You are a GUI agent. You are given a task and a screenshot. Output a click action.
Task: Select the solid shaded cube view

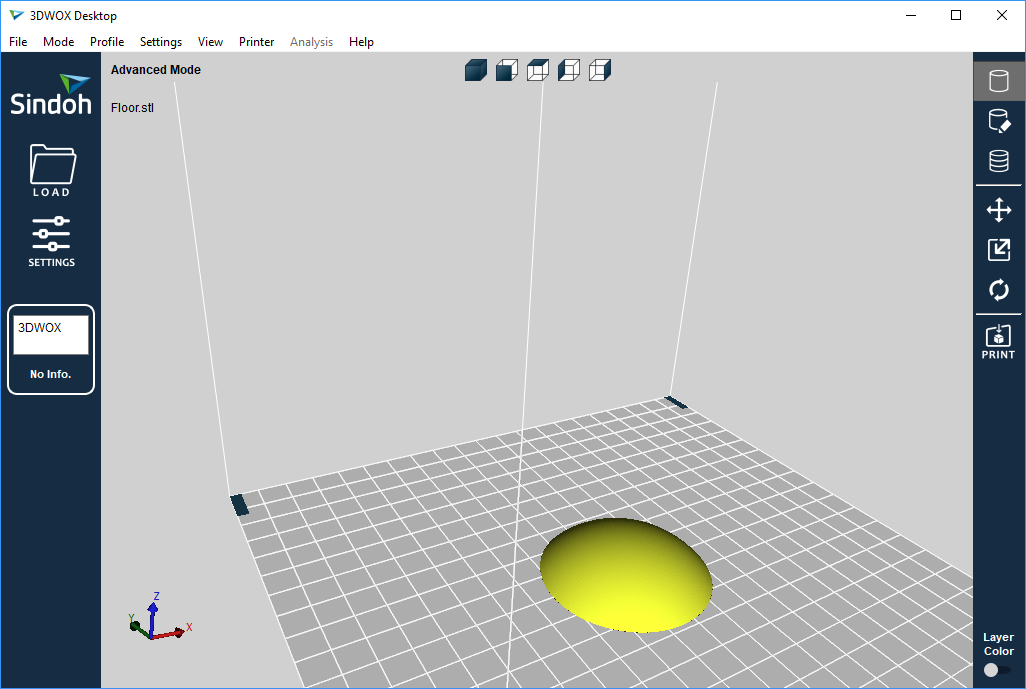[476, 70]
